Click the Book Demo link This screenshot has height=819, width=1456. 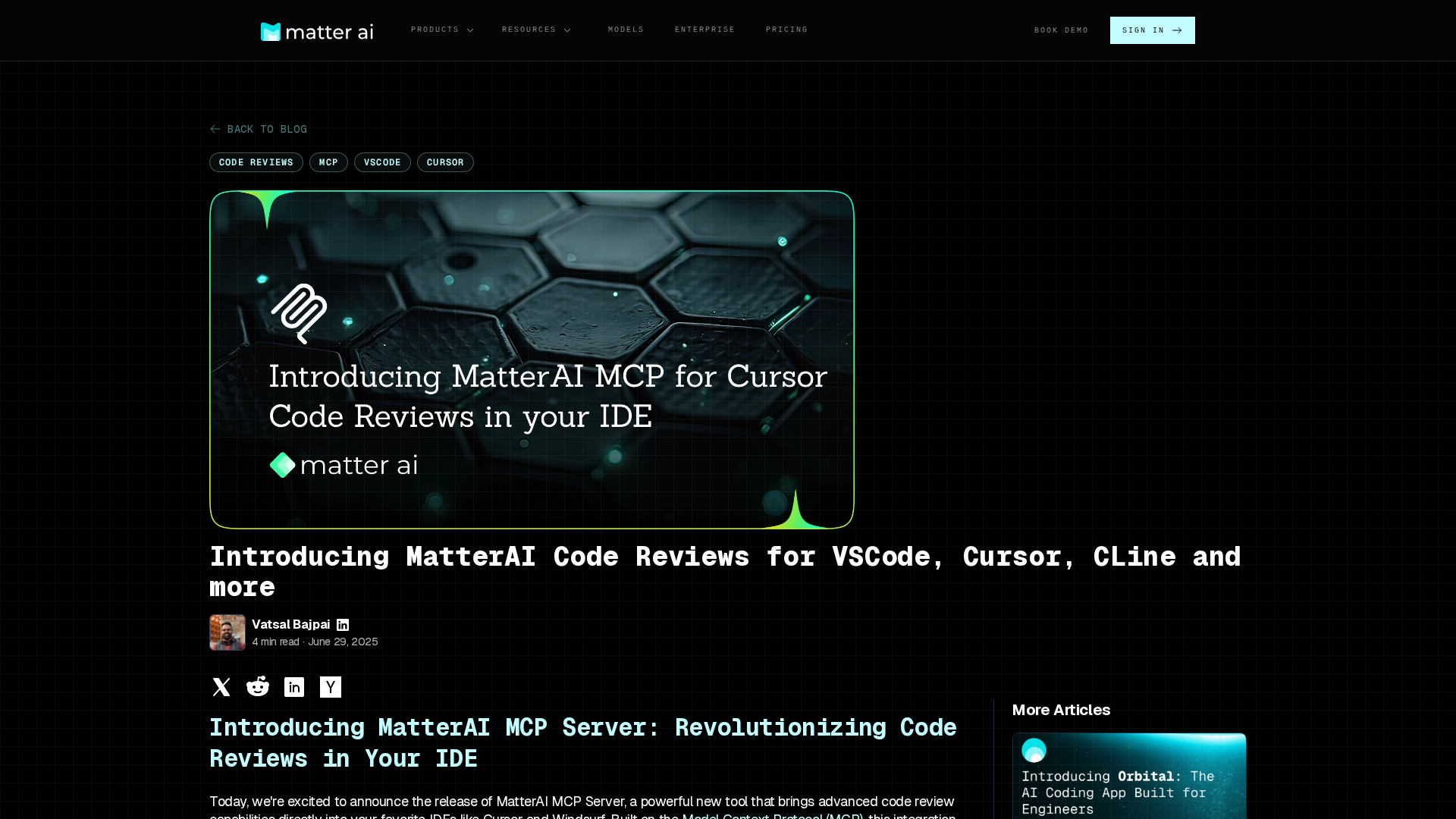click(x=1061, y=30)
